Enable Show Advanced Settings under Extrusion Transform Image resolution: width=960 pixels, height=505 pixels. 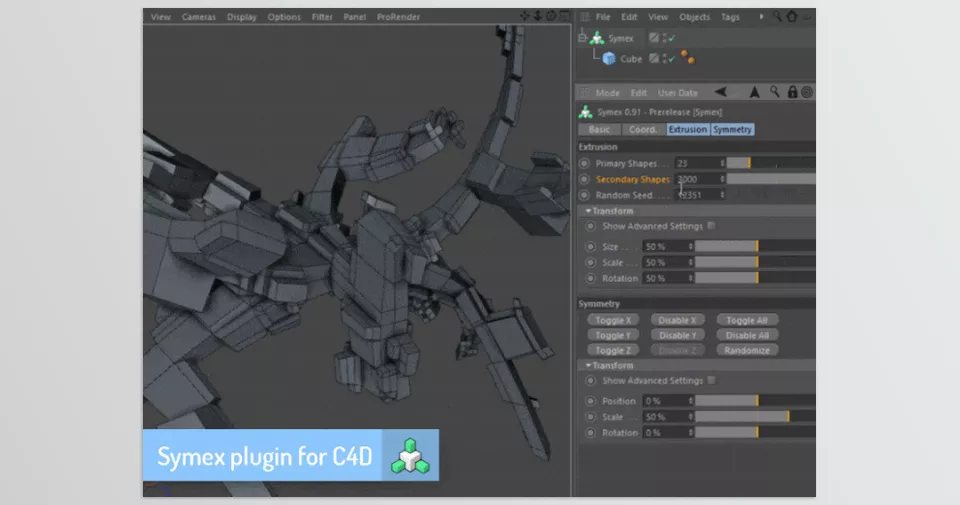711,226
